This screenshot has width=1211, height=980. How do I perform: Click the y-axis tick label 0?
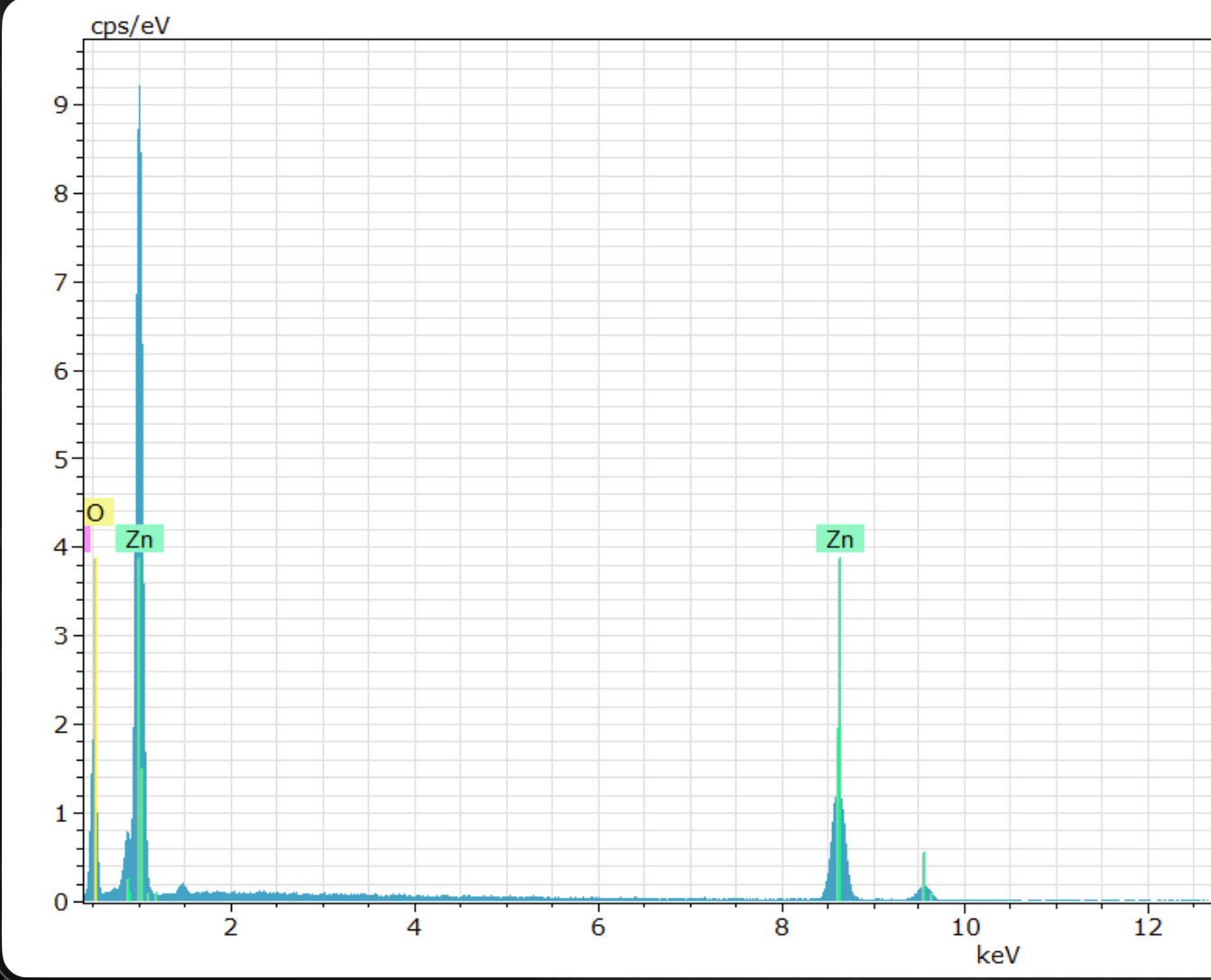pos(60,901)
